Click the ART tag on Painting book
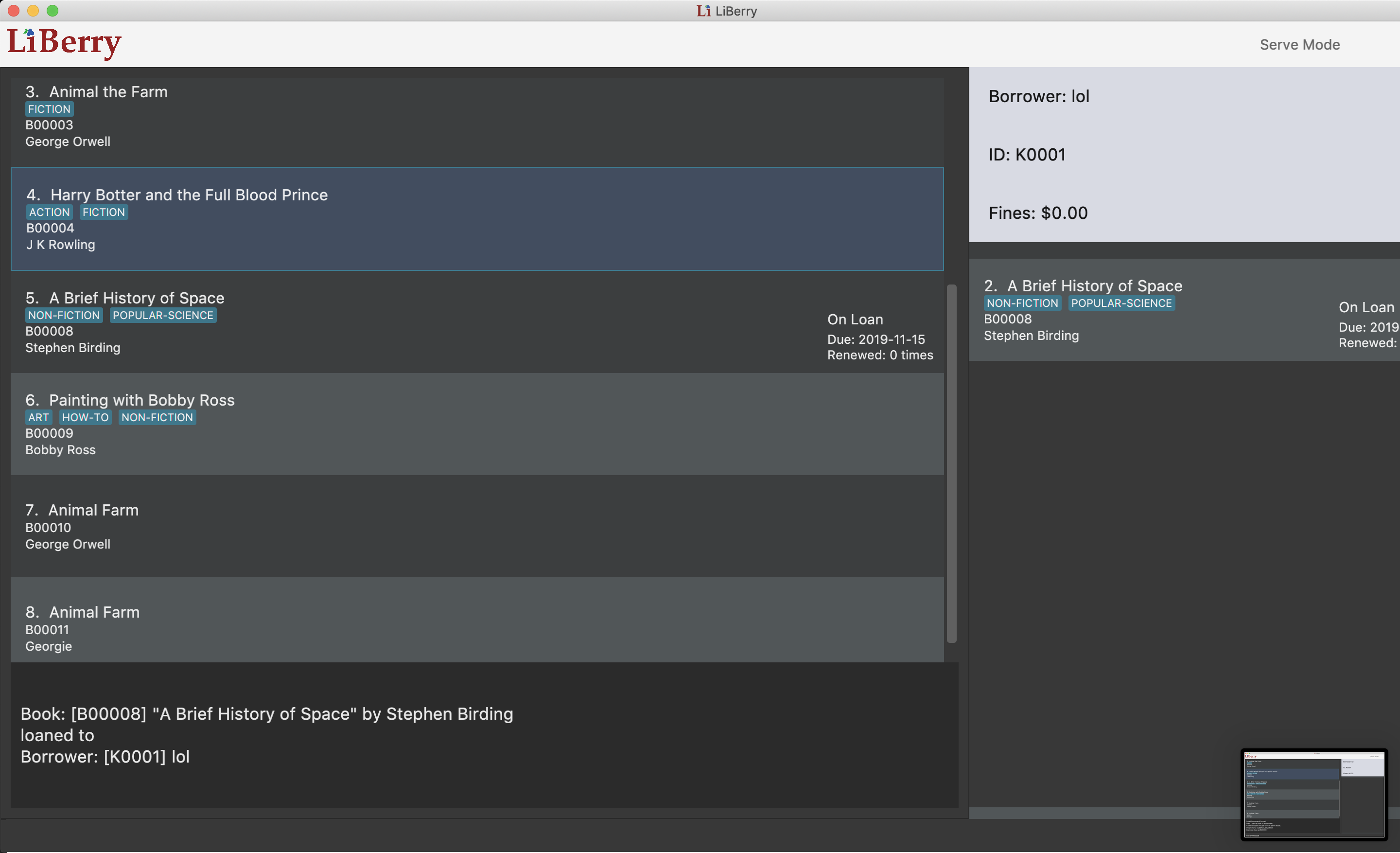Screen dimensions: 1400x853 pos(38,418)
